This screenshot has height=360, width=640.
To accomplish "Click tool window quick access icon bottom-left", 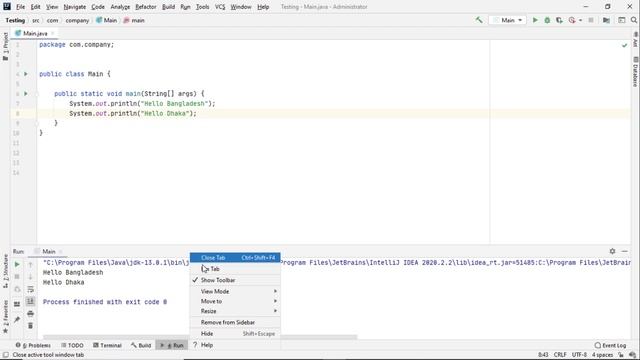I will (5, 355).
